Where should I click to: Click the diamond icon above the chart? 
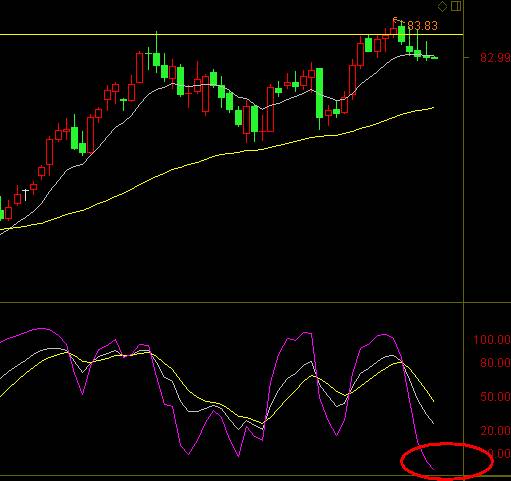pyautogui.click(x=442, y=6)
